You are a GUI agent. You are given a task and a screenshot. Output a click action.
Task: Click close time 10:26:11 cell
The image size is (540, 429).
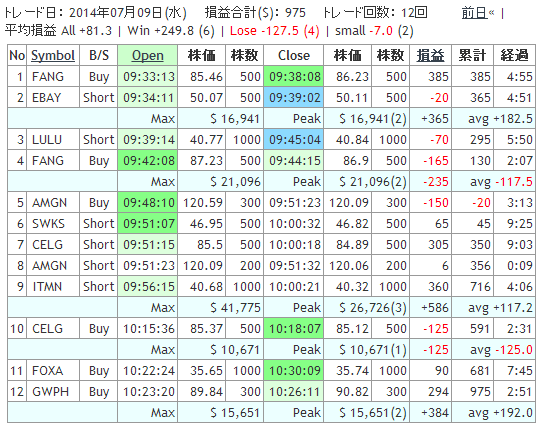click(294, 391)
